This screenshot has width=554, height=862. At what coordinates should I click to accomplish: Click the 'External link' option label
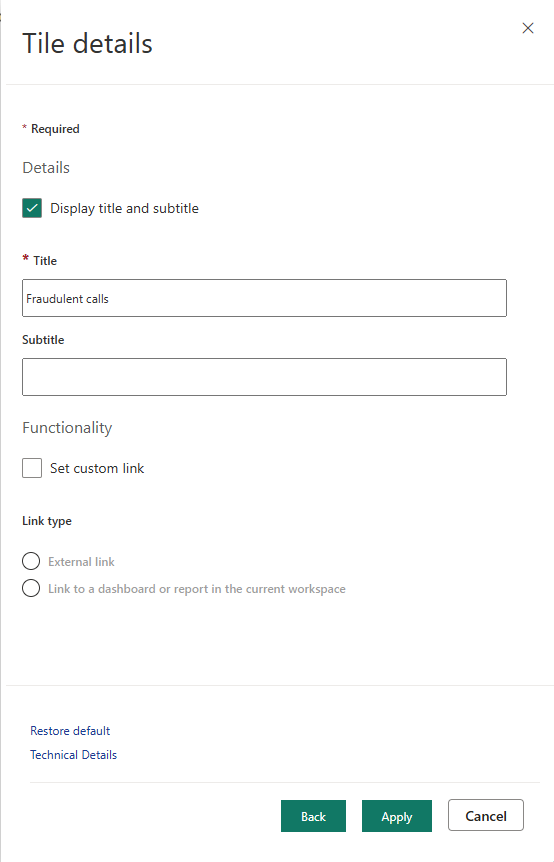tap(81, 562)
